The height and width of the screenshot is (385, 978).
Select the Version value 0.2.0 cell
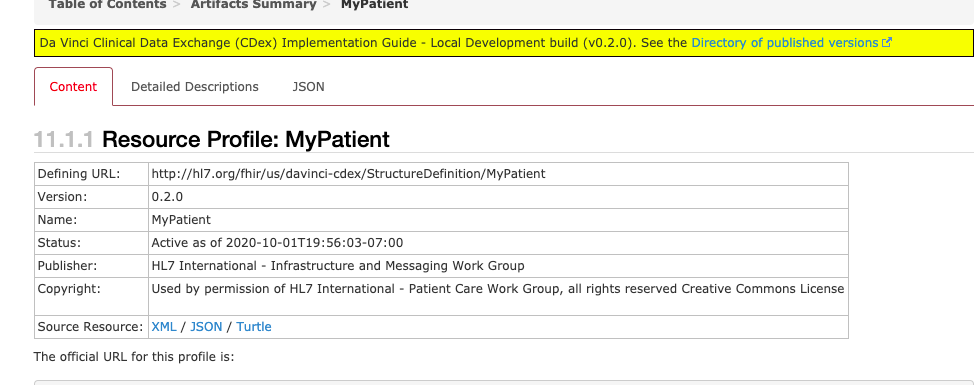pyautogui.click(x=498, y=197)
